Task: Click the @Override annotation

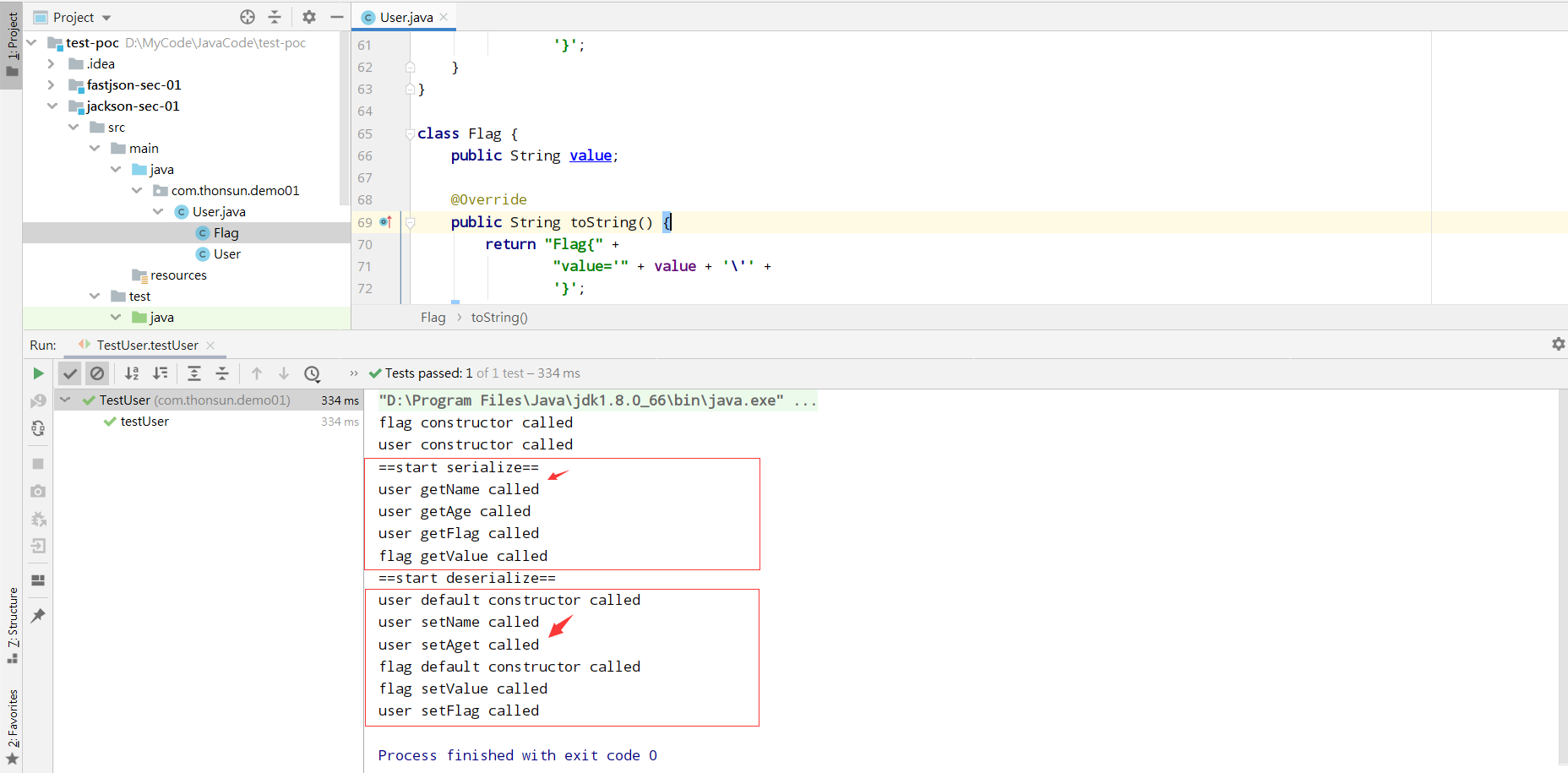Action: pos(488,199)
